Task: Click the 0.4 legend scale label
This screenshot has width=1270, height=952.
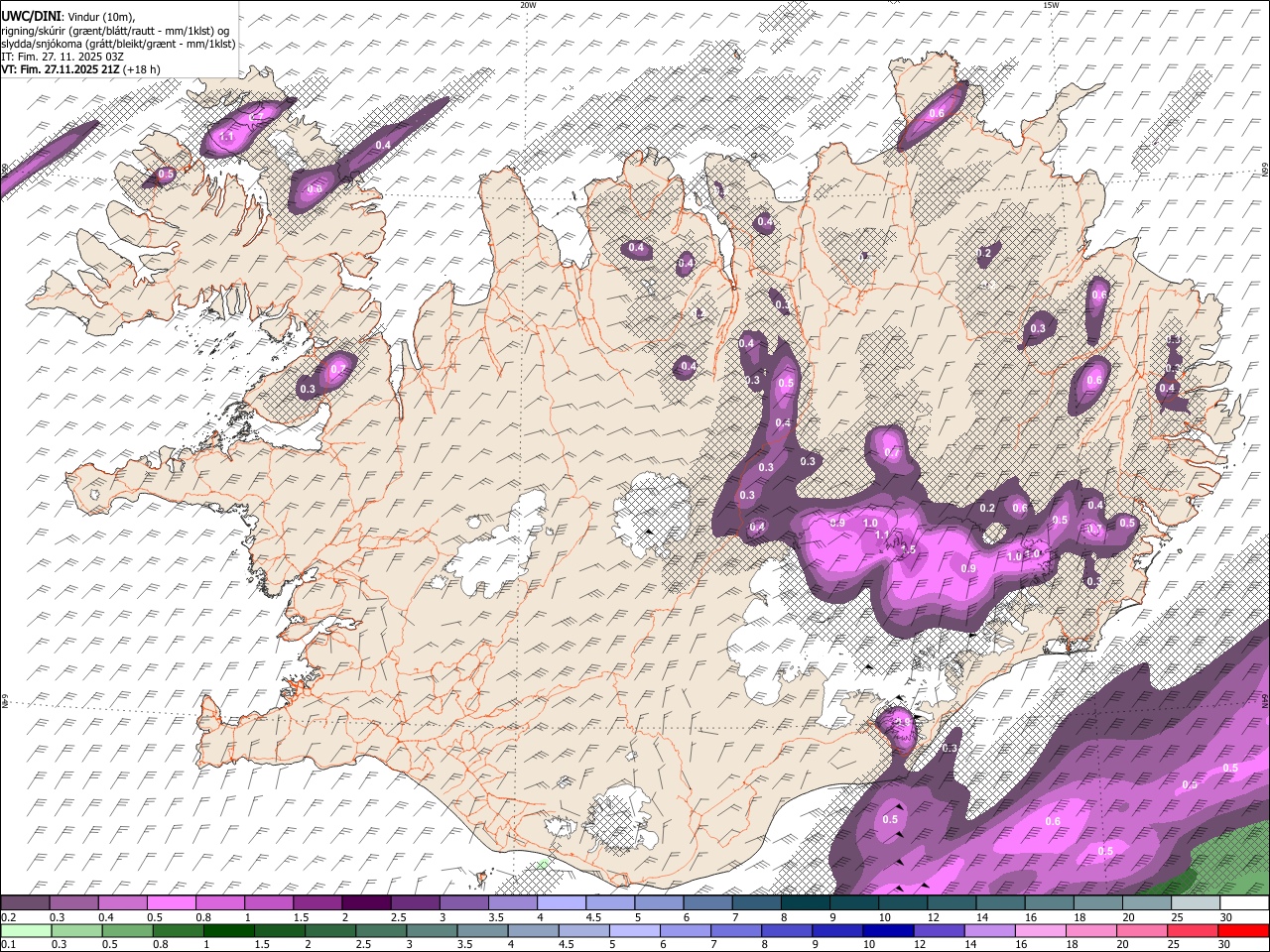Action: pos(106,917)
